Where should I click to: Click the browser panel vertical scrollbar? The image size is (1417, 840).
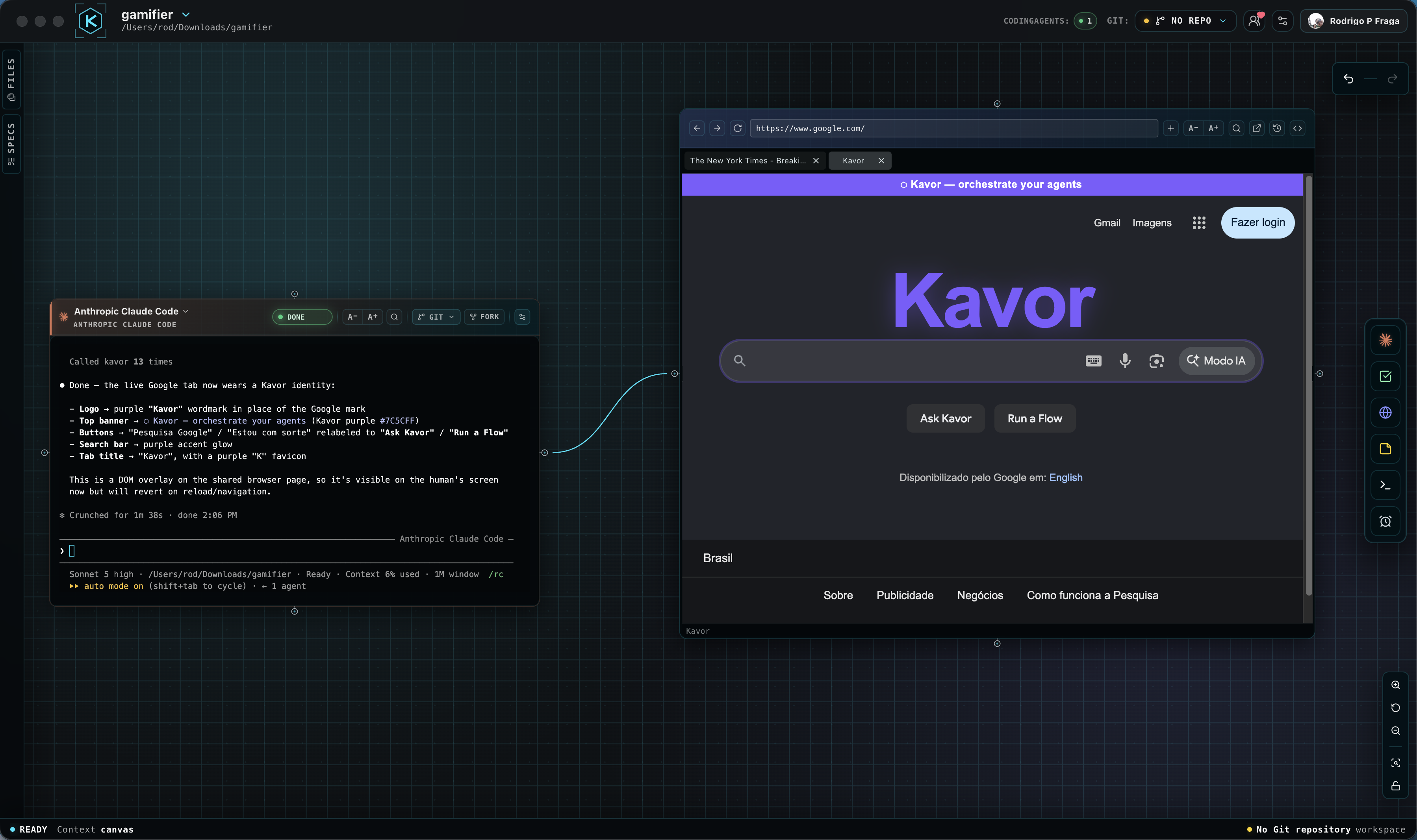pos(1308,385)
